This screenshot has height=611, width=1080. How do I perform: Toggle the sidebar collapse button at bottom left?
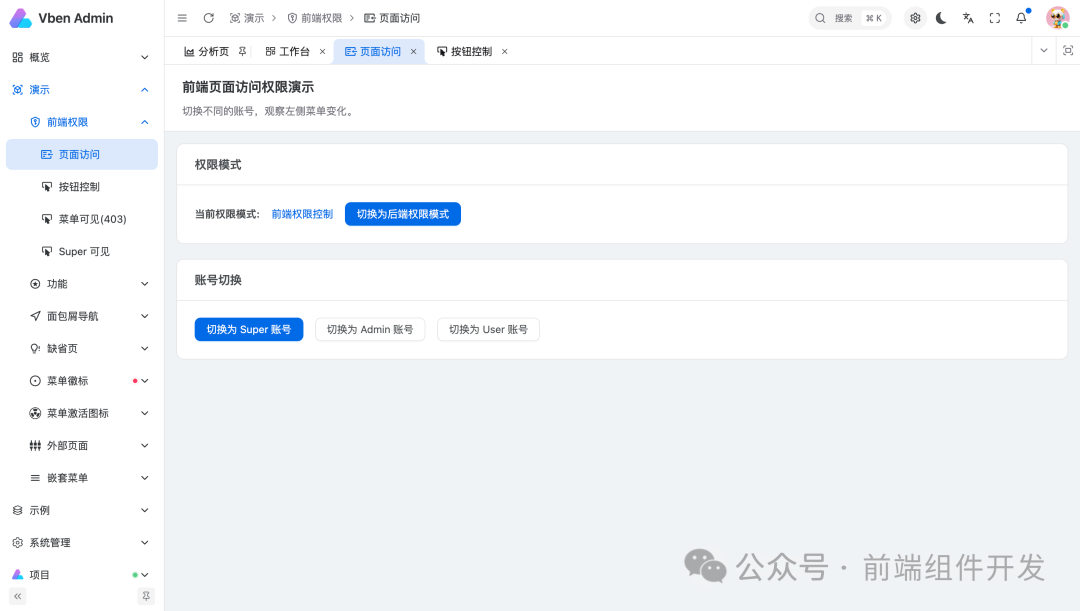tap(16, 595)
